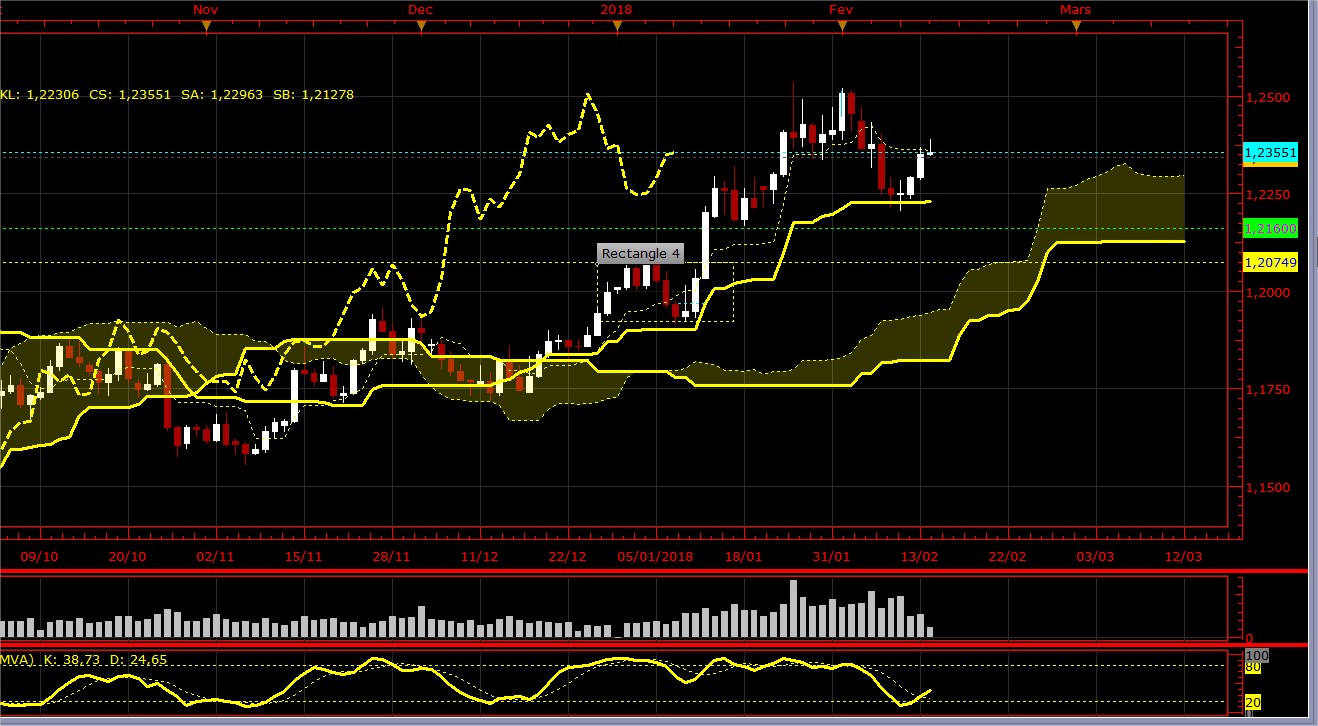Click the orange triangle marker under Dec

[421, 27]
